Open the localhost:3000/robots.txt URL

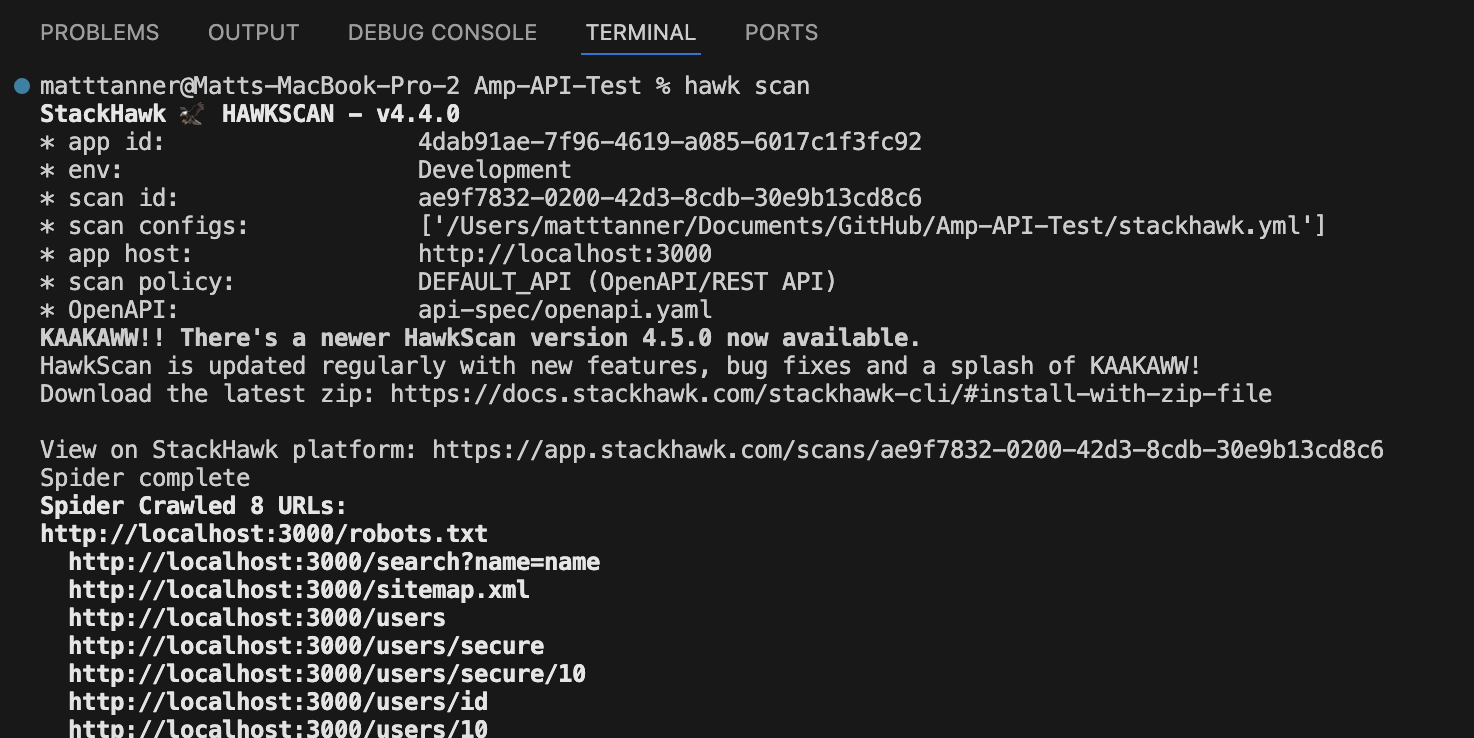264,534
